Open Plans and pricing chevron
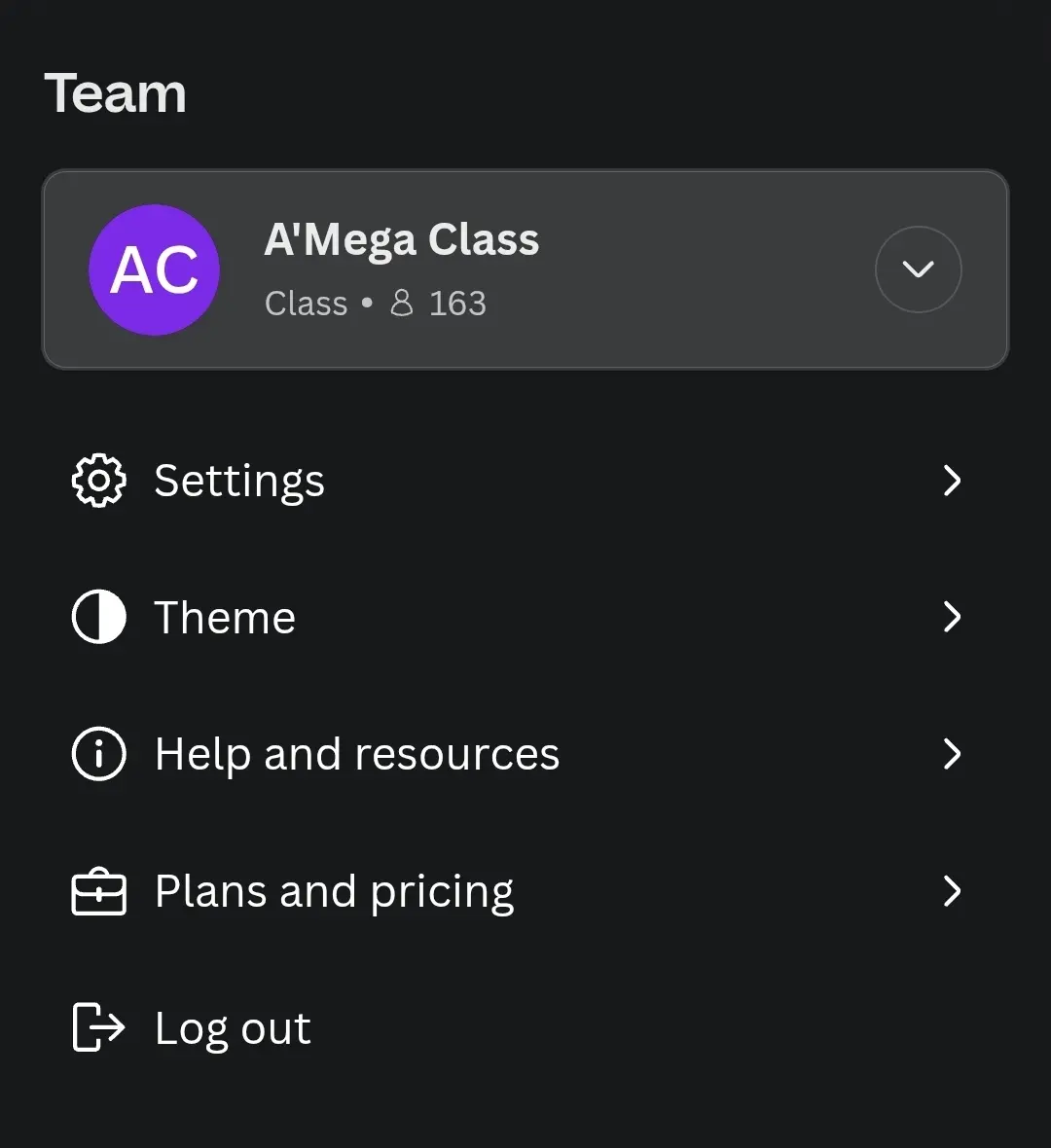The width and height of the screenshot is (1051, 1148). [x=952, y=891]
